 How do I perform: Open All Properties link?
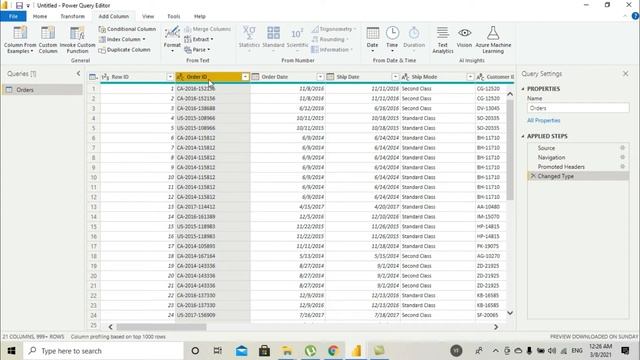(x=544, y=120)
